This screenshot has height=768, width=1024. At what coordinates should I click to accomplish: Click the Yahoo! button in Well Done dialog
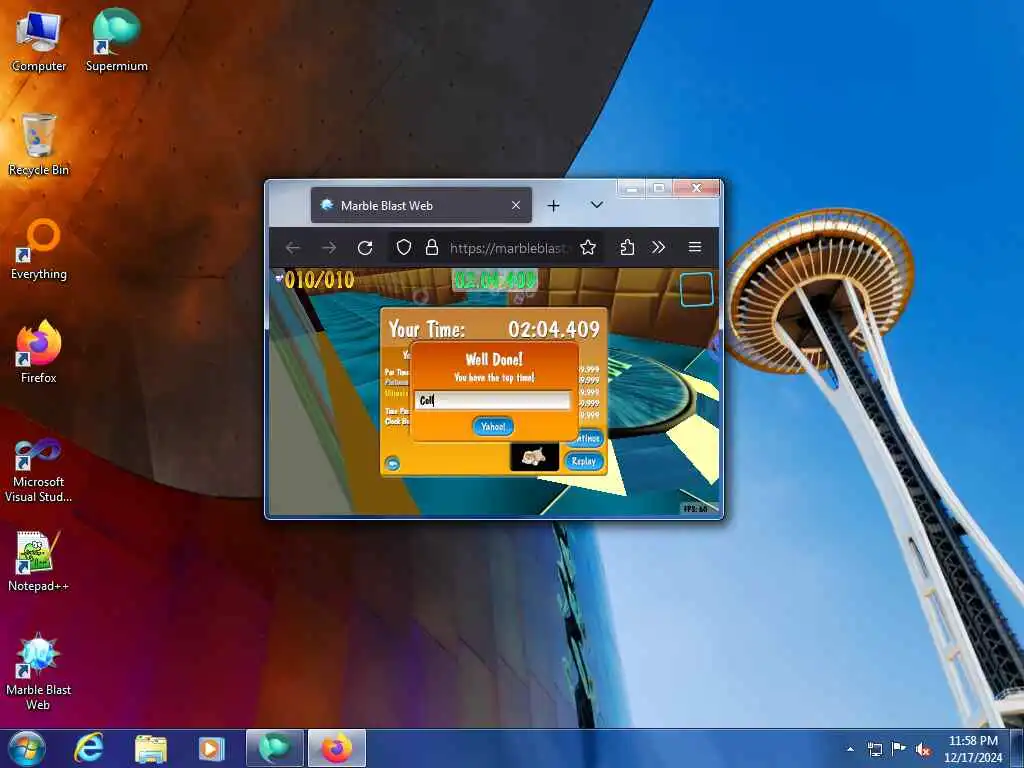[x=493, y=426]
